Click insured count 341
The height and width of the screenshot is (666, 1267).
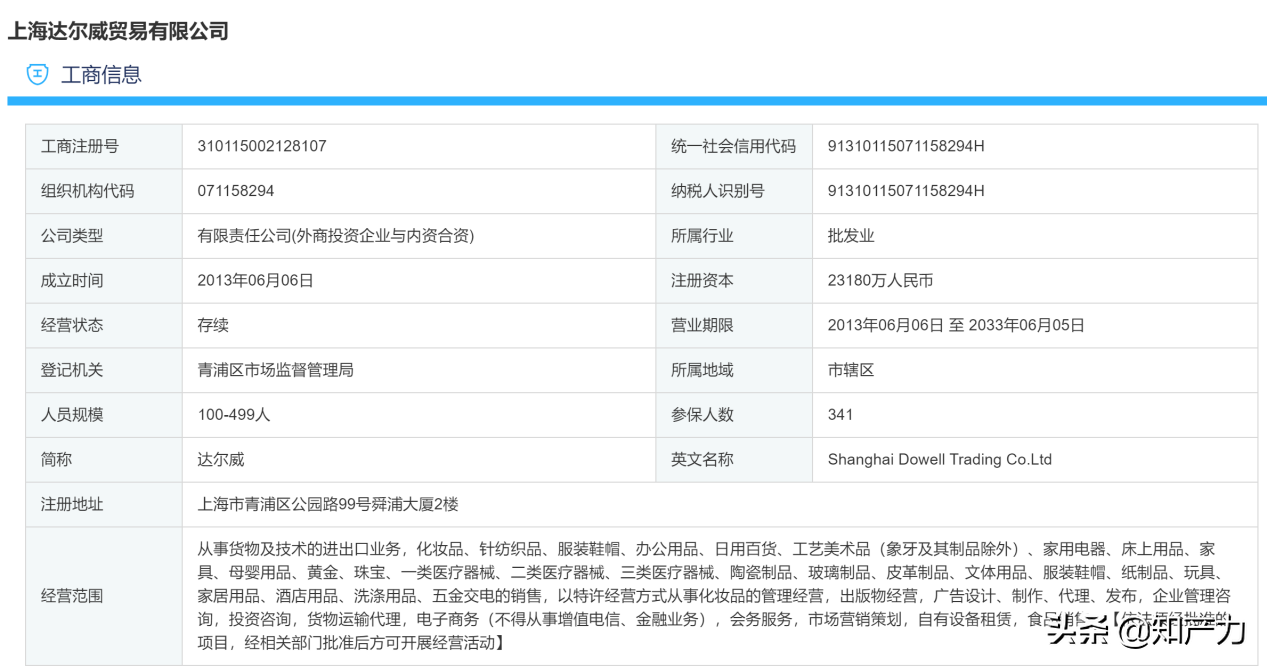click(x=841, y=415)
